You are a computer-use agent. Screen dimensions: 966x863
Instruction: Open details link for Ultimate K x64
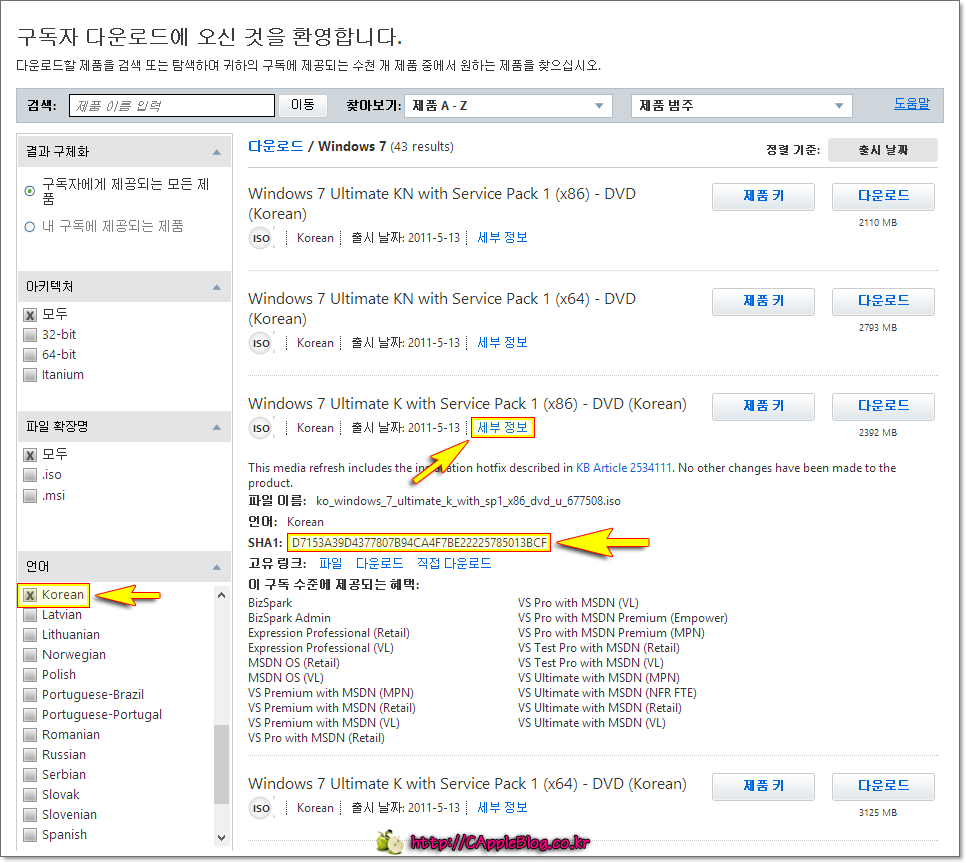point(502,808)
